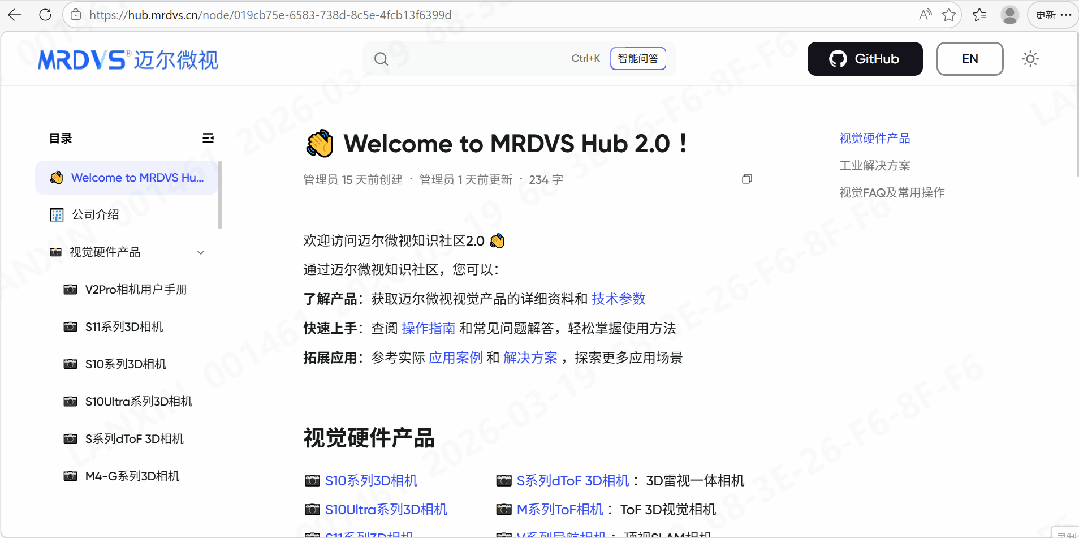Refresh the page using the reload icon
This screenshot has height=538, width=1079.
[46, 15]
